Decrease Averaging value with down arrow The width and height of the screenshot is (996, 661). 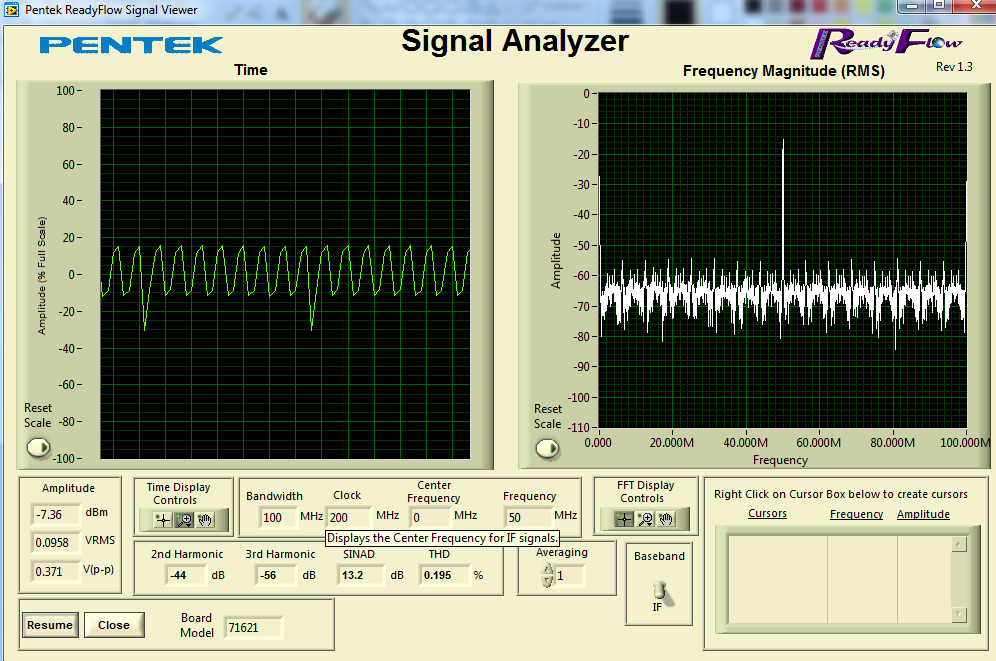pos(548,581)
